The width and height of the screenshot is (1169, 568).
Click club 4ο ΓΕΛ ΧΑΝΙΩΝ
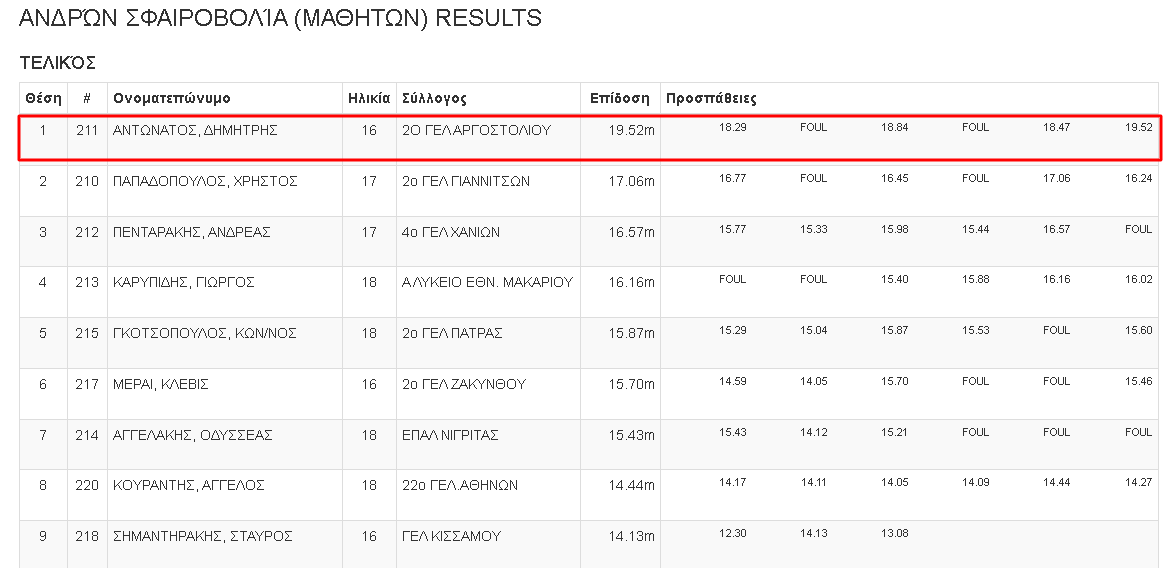tap(451, 232)
